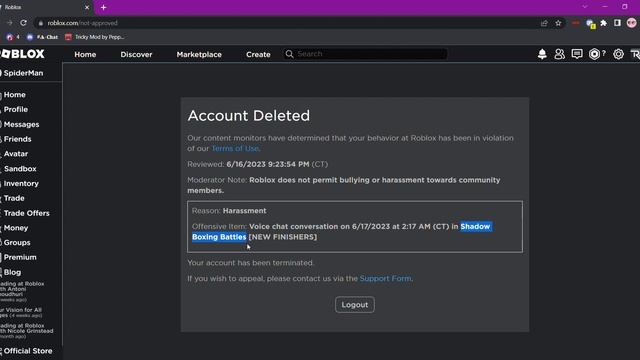Open Avatar in the sidebar
This screenshot has width=640, height=360.
(16, 154)
